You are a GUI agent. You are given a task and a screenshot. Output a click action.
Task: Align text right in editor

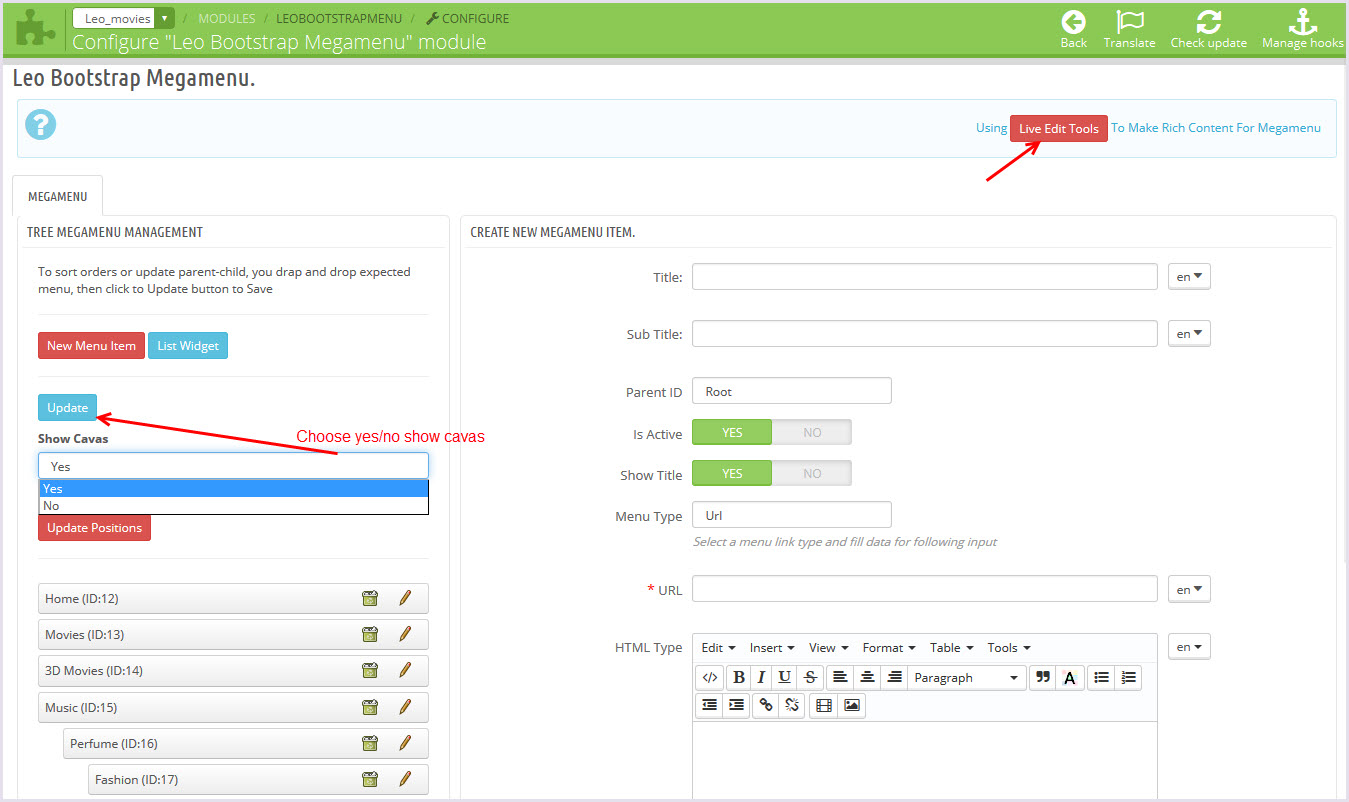[894, 677]
